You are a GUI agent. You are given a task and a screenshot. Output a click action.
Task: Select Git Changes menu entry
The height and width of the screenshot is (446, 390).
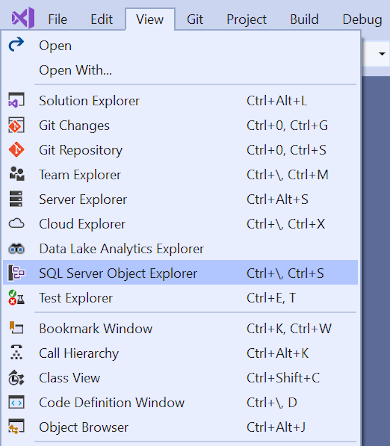(x=180, y=125)
